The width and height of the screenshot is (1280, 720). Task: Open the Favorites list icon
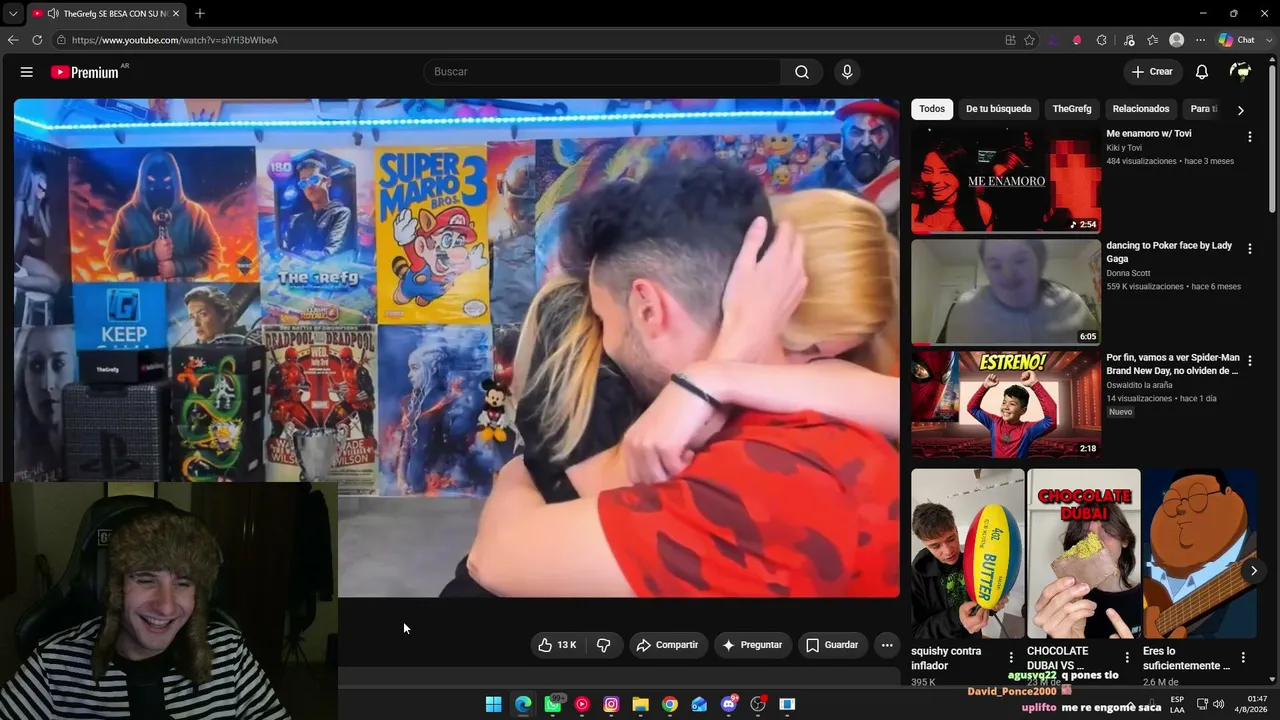pyautogui.click(x=1153, y=40)
